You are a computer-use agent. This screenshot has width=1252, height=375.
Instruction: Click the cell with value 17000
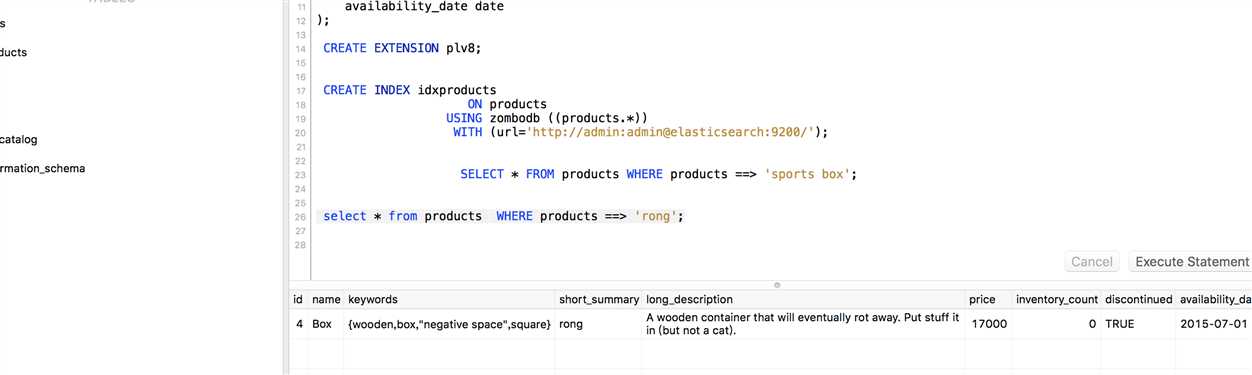pos(988,324)
